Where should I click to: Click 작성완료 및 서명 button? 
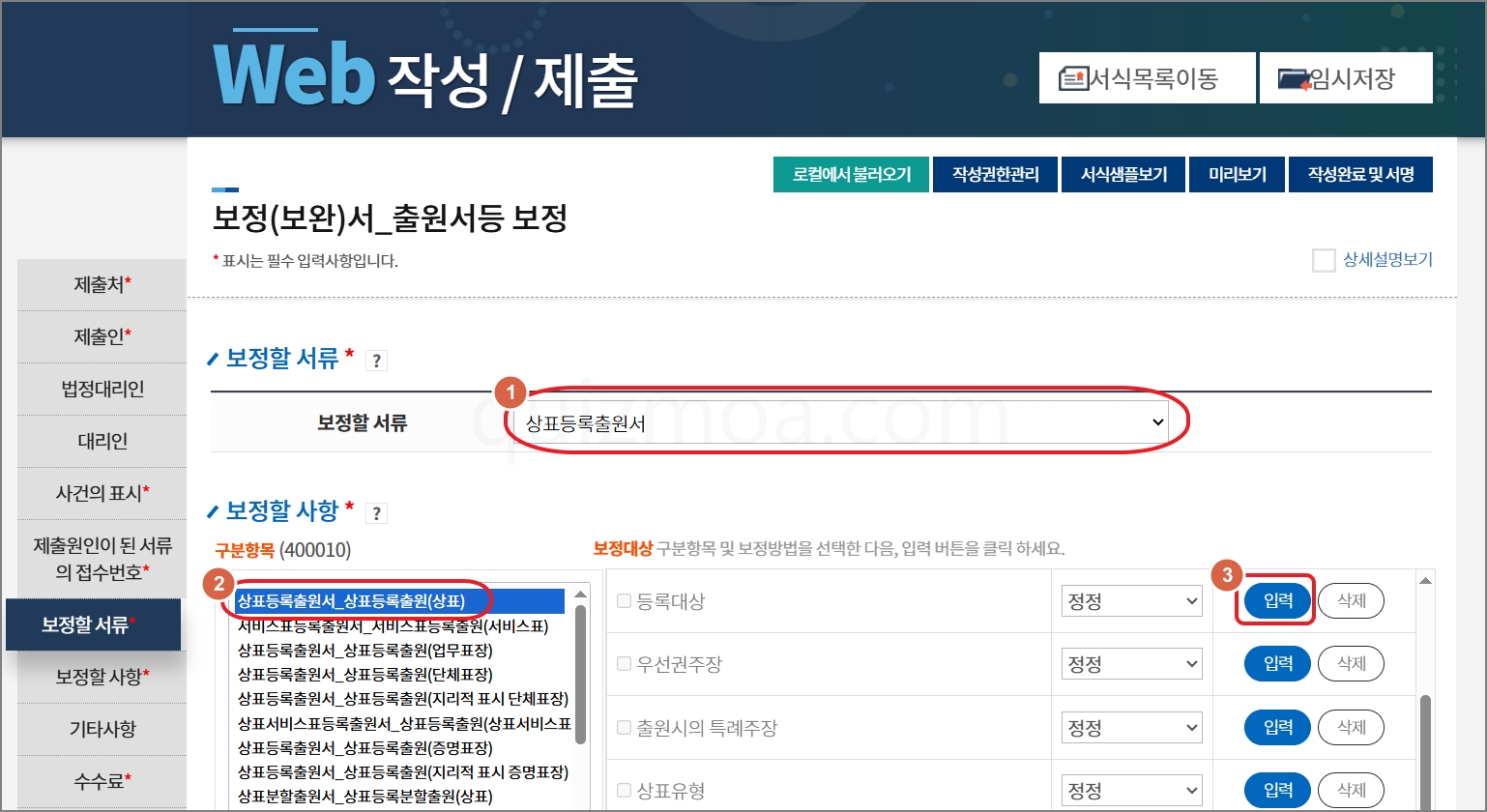(x=1360, y=175)
